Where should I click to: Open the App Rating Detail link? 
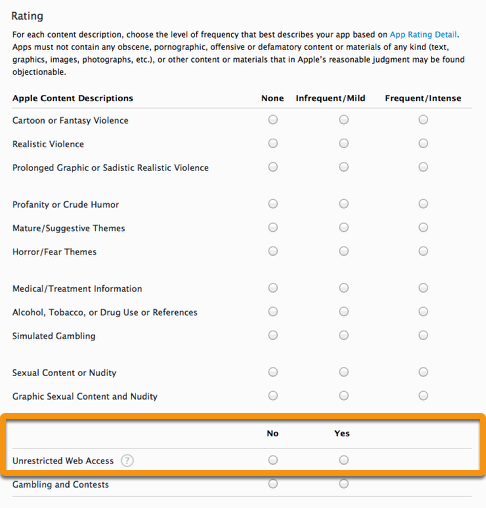click(423, 35)
